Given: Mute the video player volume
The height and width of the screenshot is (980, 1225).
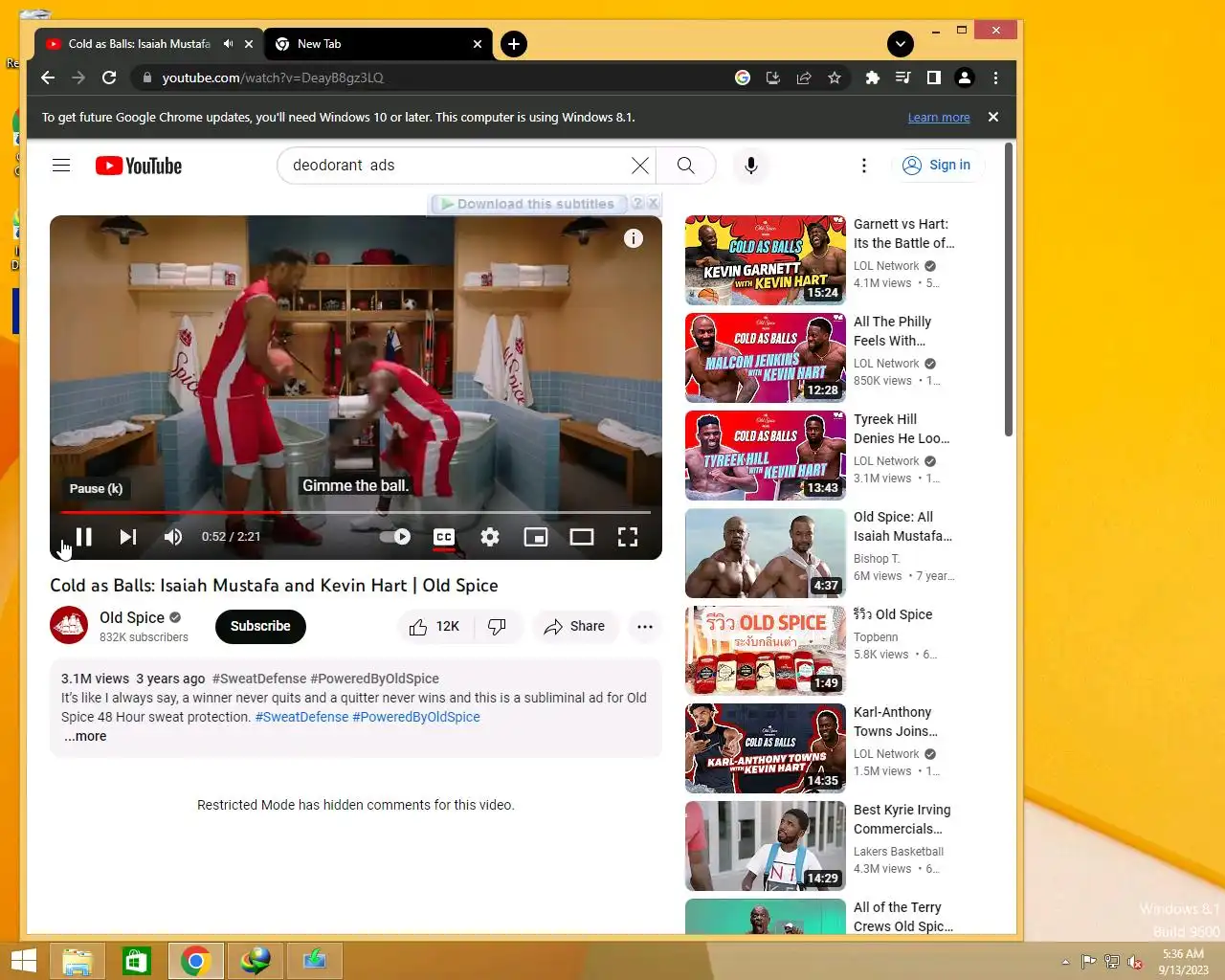Looking at the screenshot, I should pyautogui.click(x=173, y=537).
